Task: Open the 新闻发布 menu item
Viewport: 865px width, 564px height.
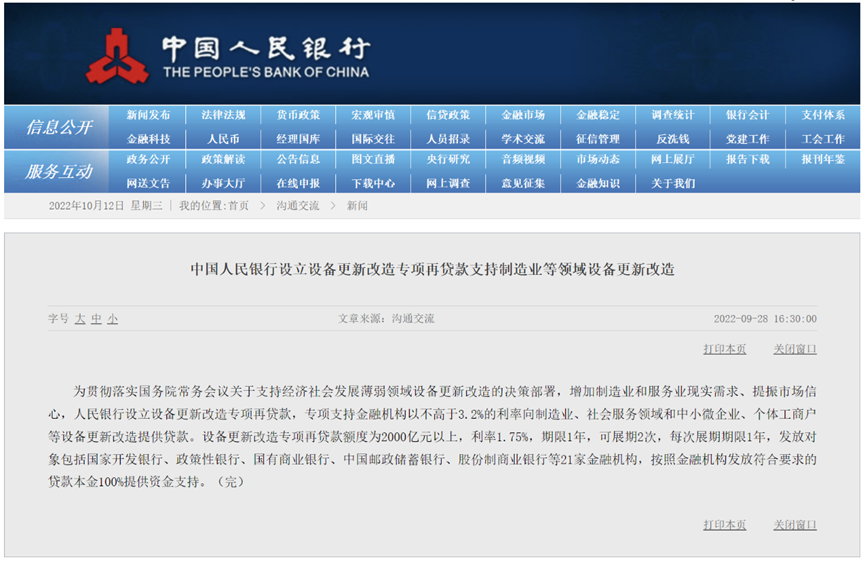Action: click(148, 115)
